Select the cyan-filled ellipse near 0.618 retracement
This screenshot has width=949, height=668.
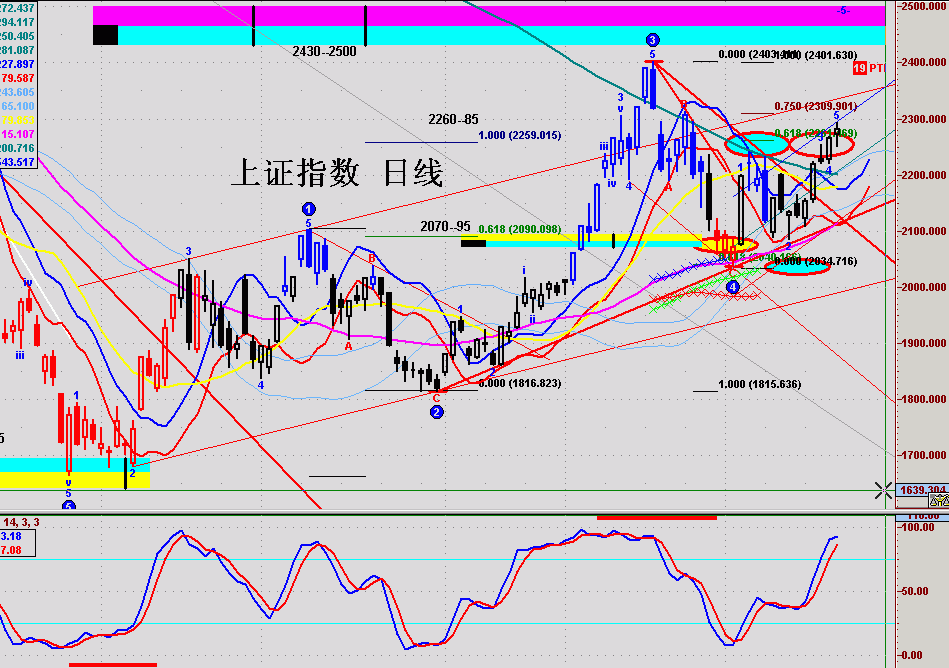pyautogui.click(x=757, y=145)
